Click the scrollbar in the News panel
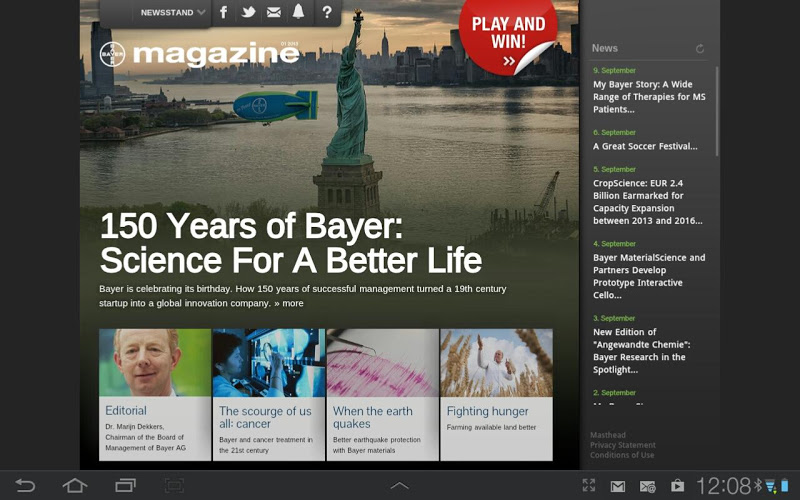 tap(717, 111)
